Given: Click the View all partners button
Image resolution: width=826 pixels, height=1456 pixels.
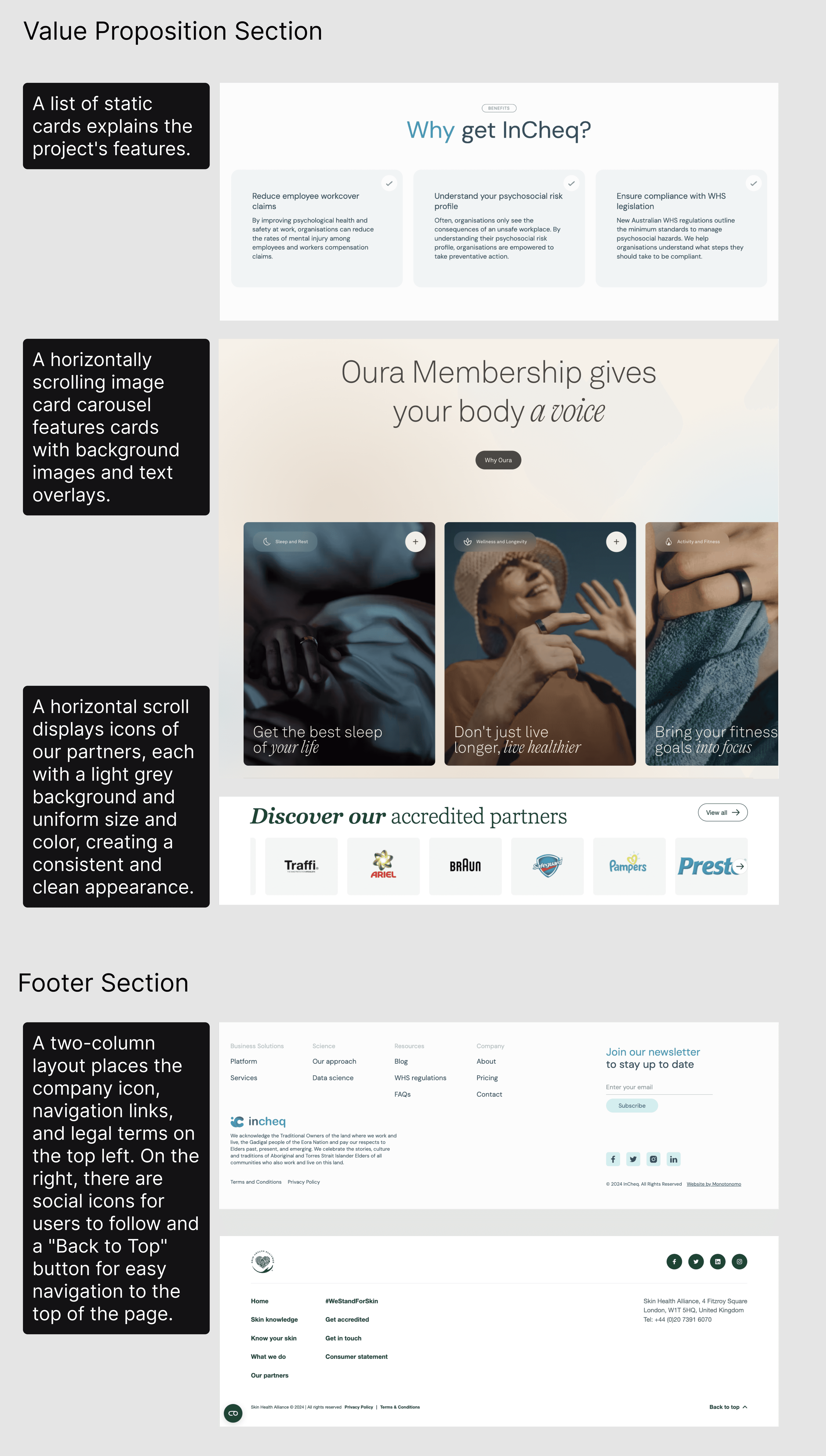Looking at the screenshot, I should 722,812.
